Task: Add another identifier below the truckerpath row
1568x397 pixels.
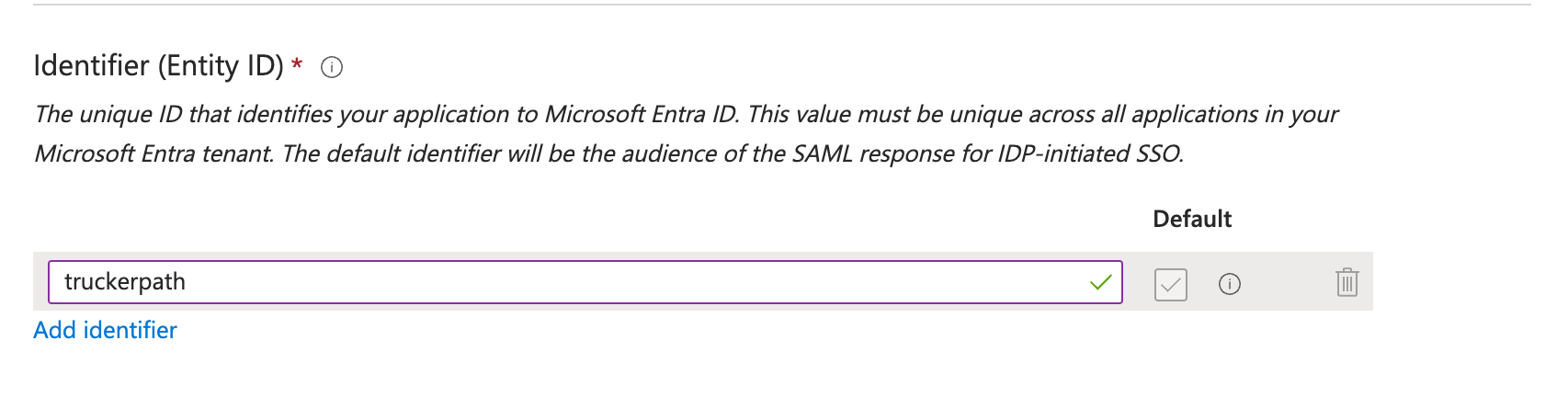Action: tap(105, 330)
